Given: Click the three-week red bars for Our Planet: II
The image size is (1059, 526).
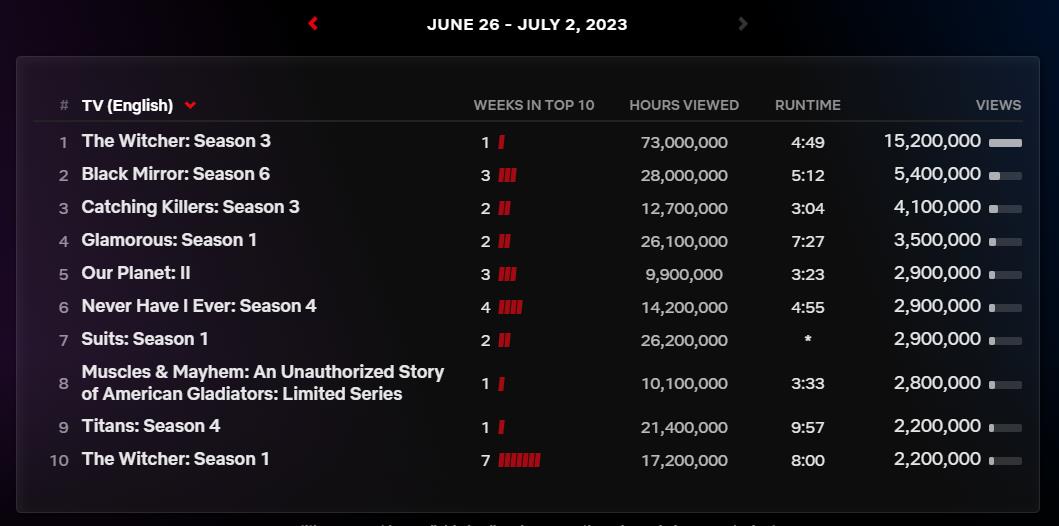Looking at the screenshot, I should (x=507, y=274).
